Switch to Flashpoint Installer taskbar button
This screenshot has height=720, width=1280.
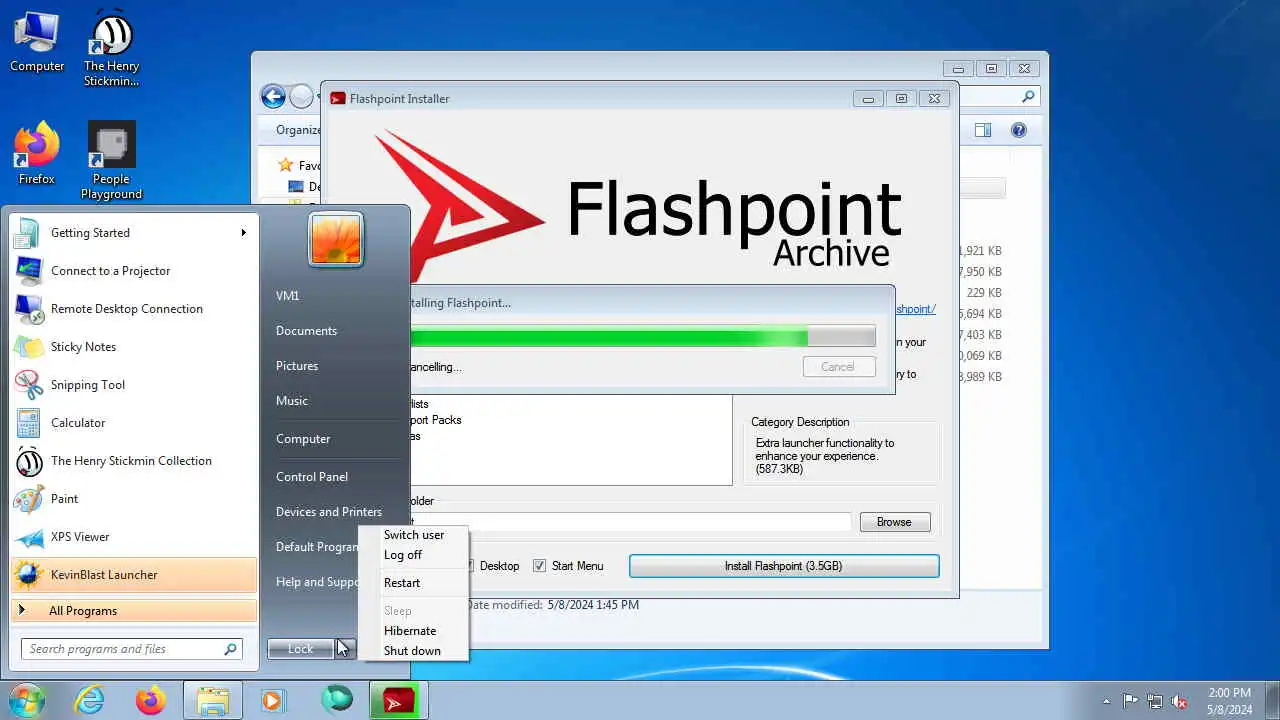(x=399, y=700)
